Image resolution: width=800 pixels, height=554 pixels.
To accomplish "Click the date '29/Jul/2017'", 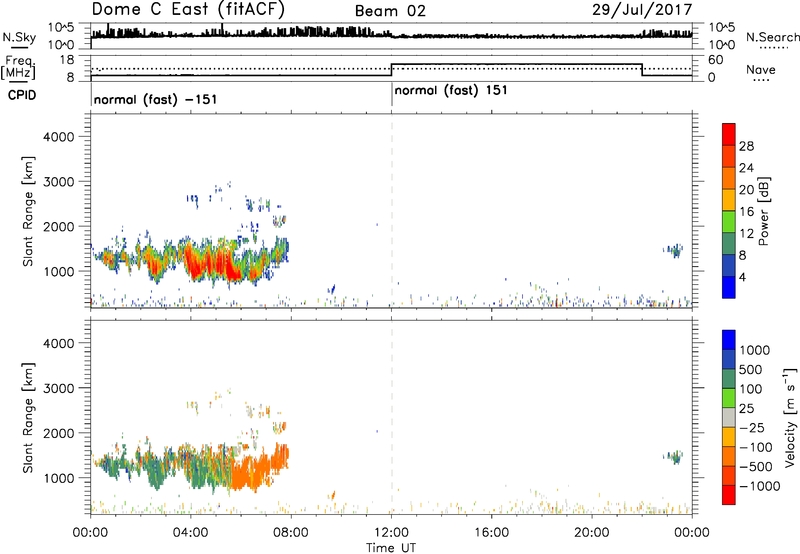I will pos(642,9).
